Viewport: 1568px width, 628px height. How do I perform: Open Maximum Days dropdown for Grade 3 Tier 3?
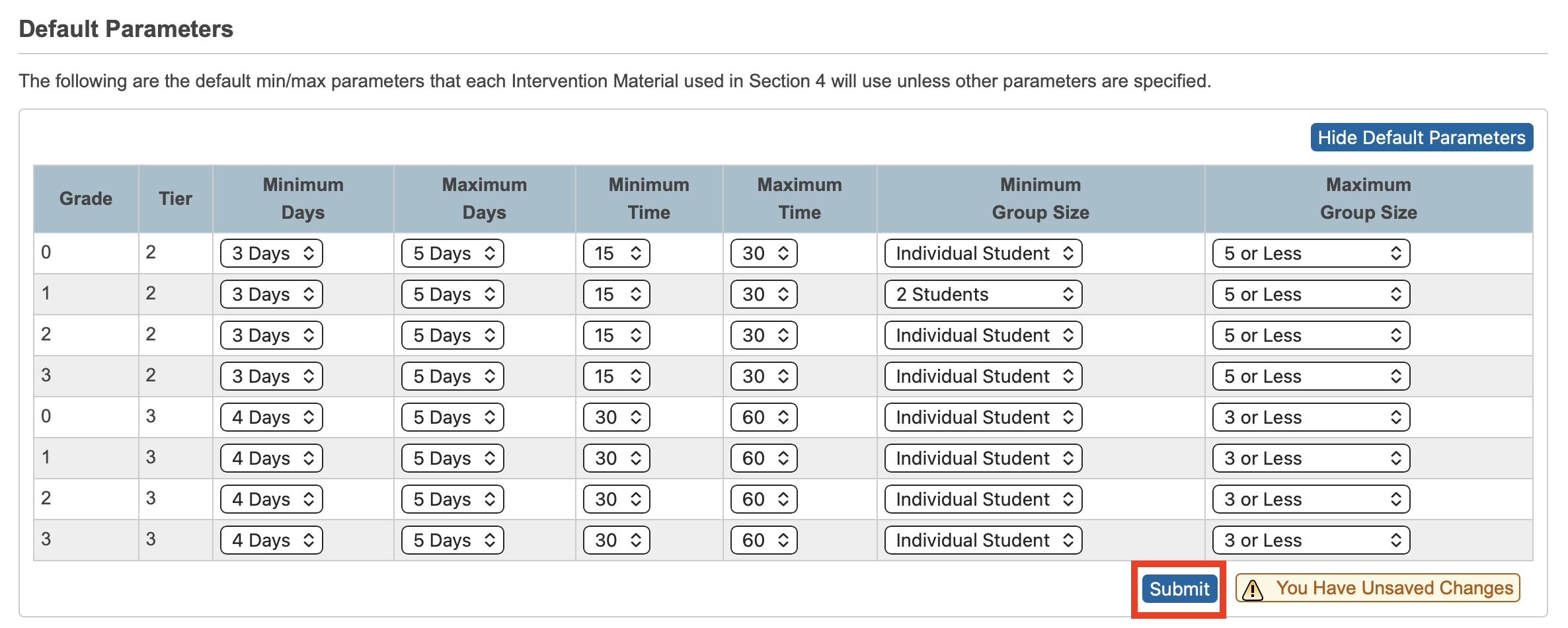pyautogui.click(x=452, y=540)
